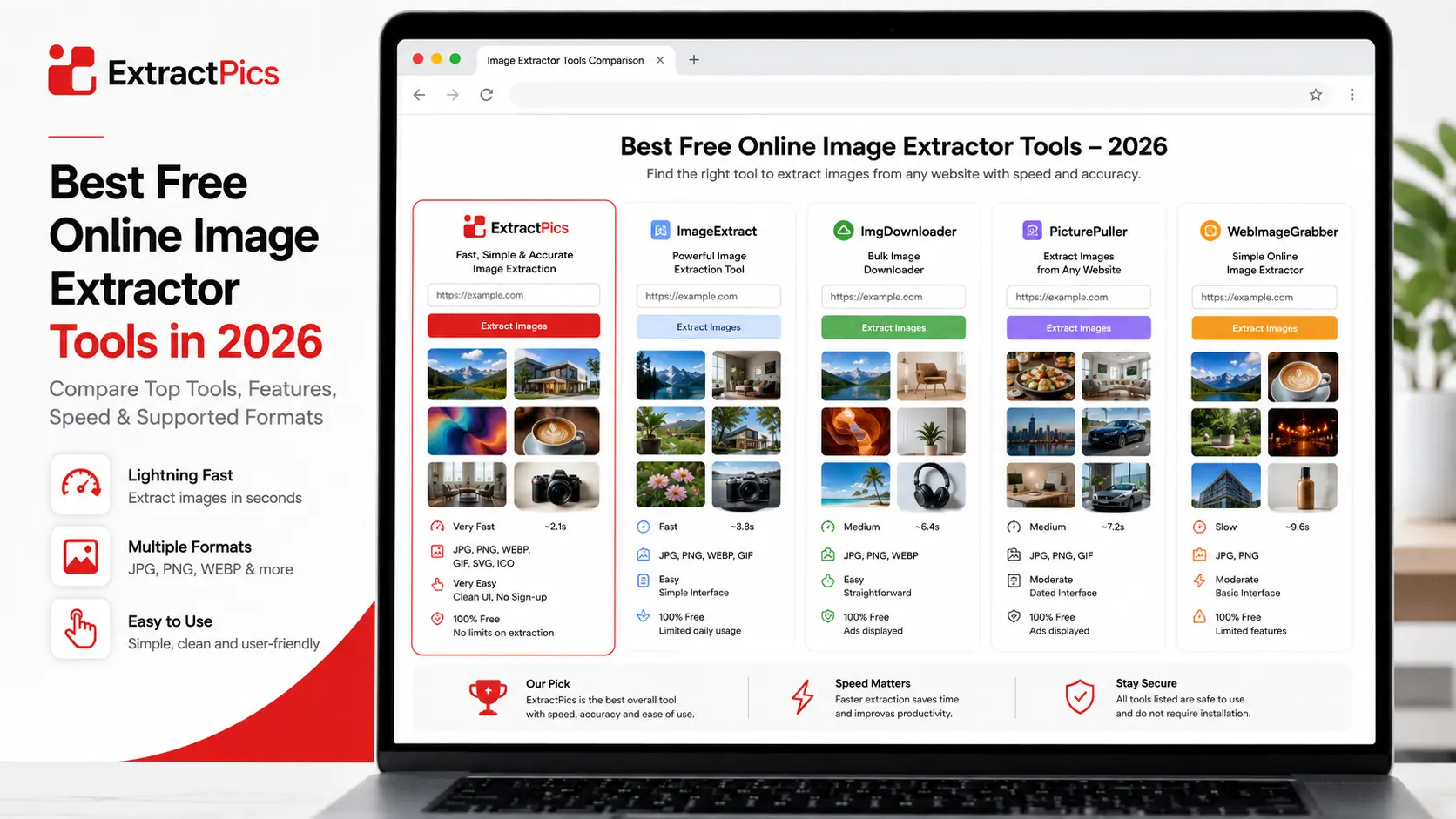Image resolution: width=1456 pixels, height=819 pixels.
Task: Click the "Ads displayed" text under ImgDownloader
Action: click(x=873, y=631)
